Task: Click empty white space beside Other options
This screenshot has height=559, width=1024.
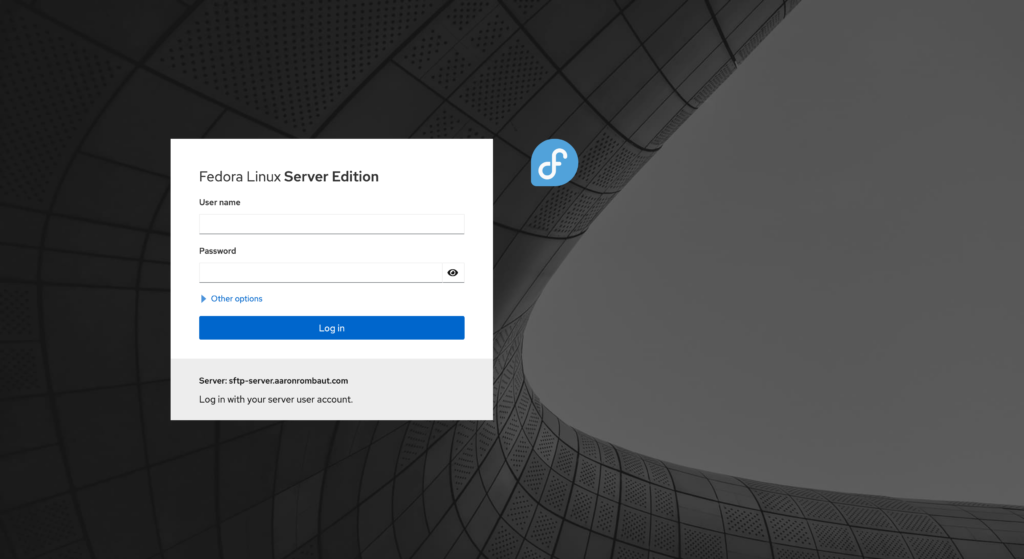Action: point(380,299)
